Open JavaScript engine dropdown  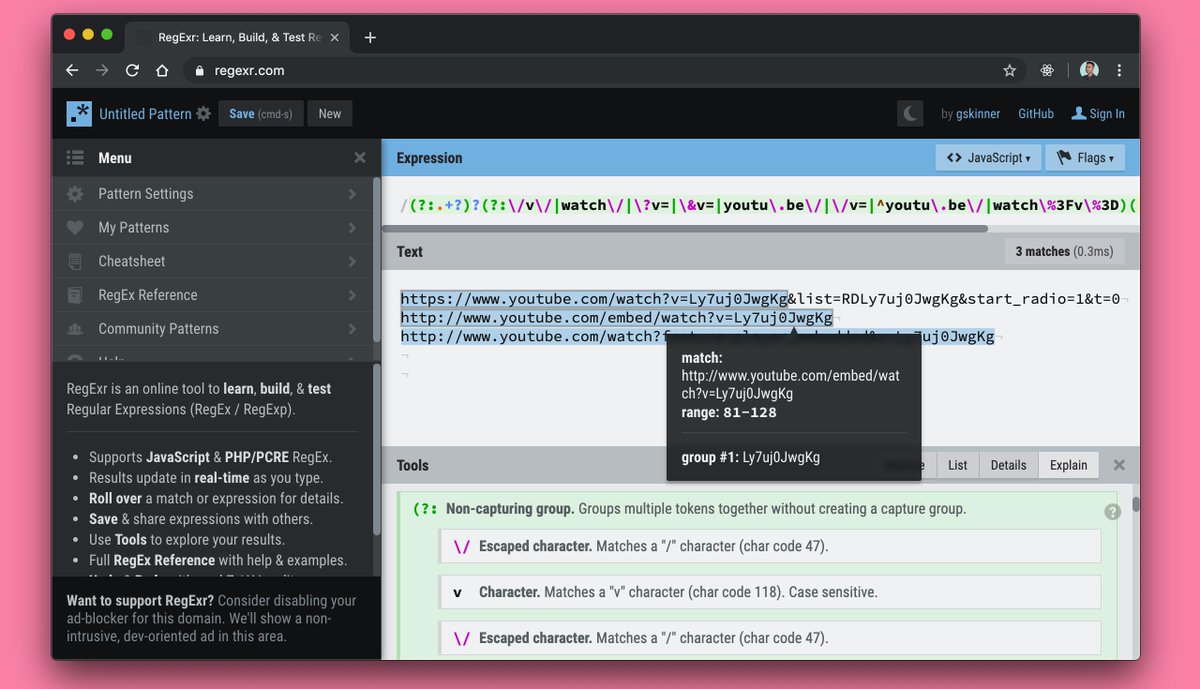[x=988, y=158]
